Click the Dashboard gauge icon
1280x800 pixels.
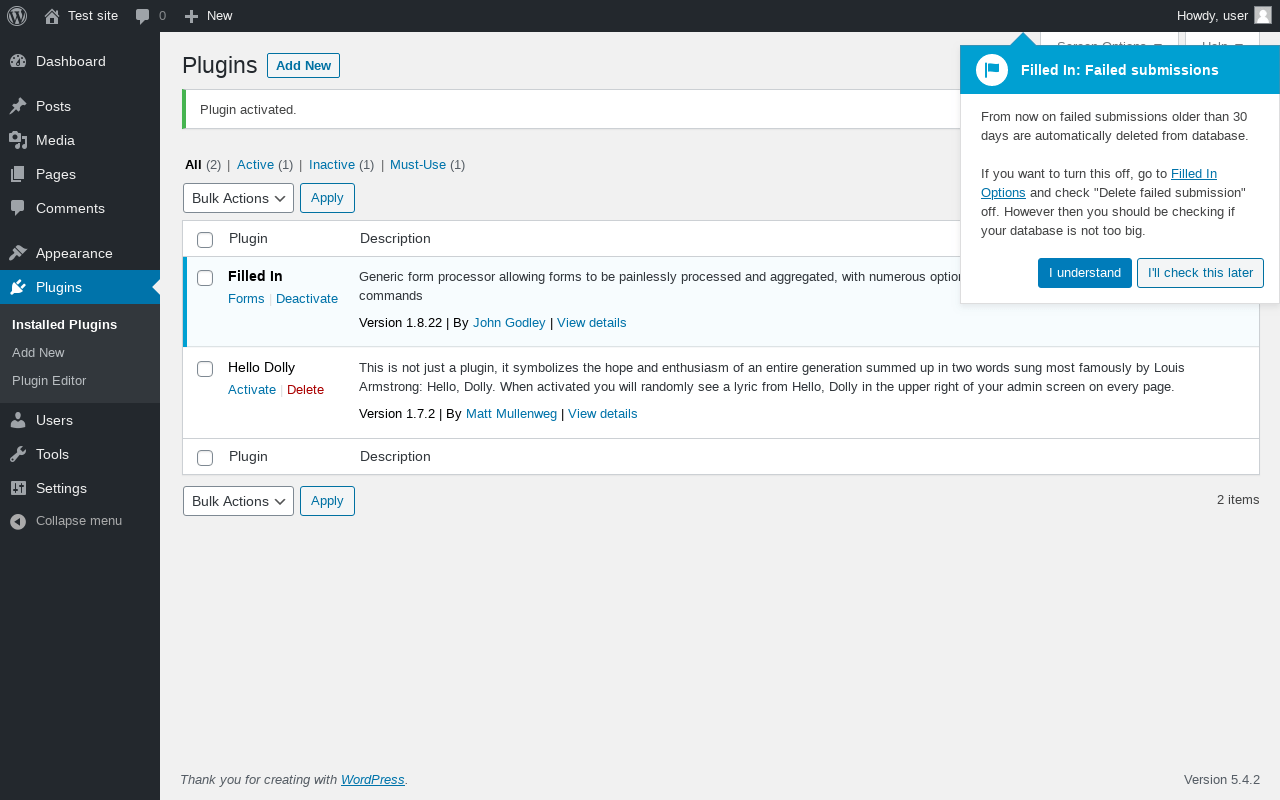(18, 61)
